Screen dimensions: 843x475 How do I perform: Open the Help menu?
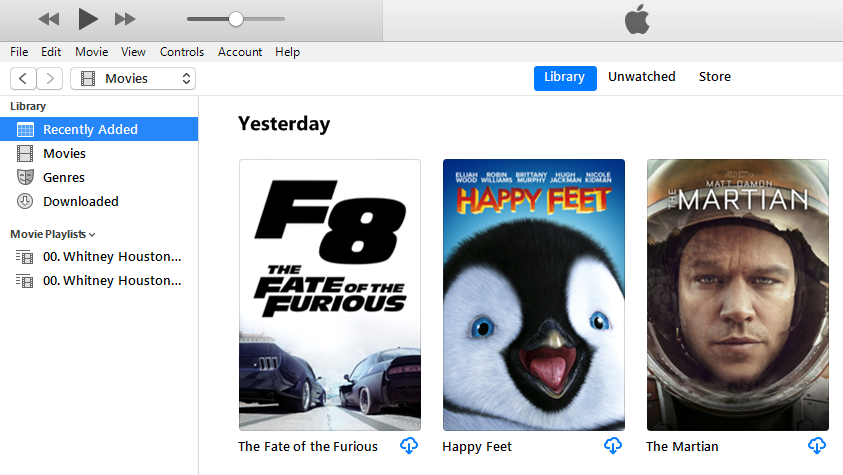(x=287, y=52)
